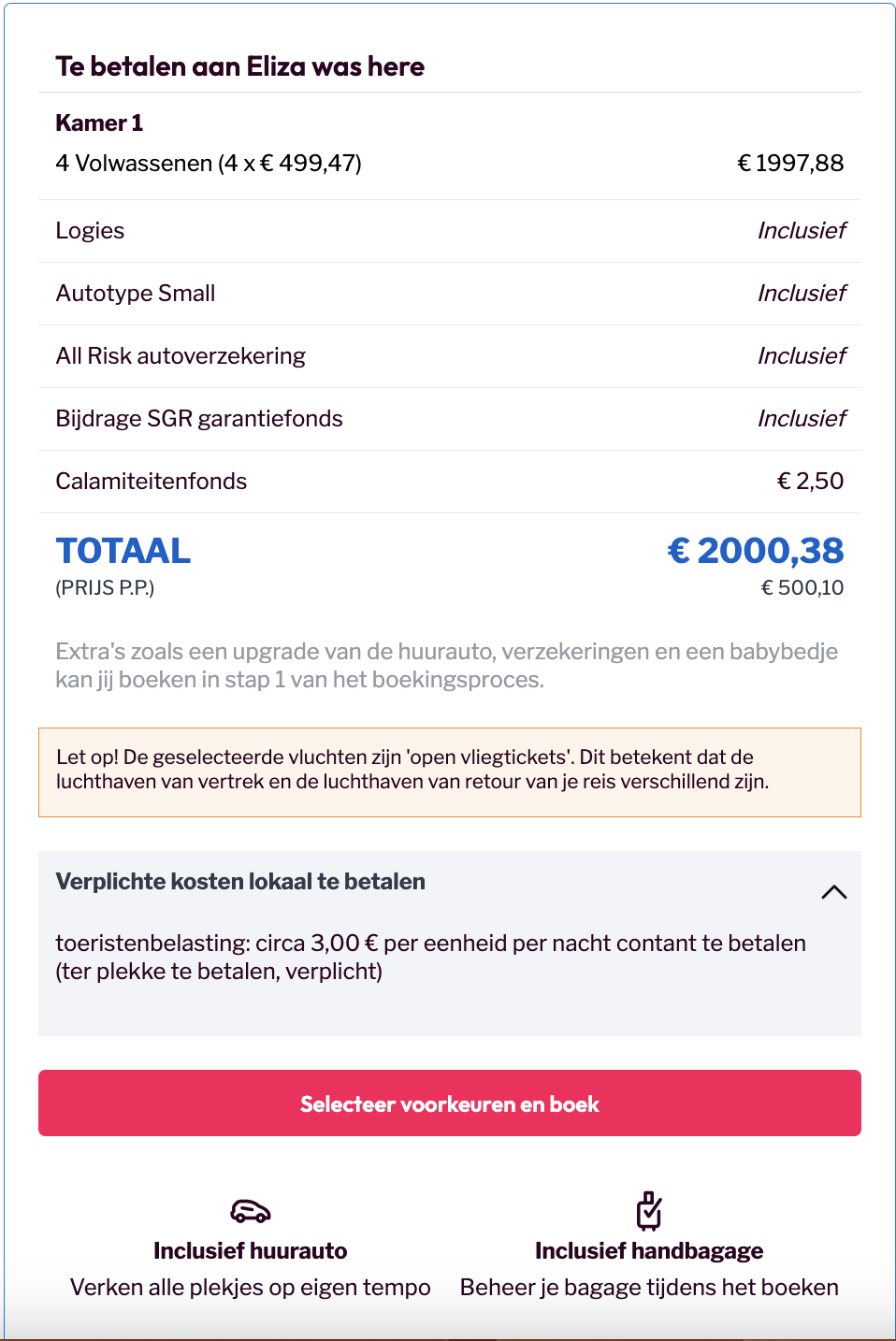Click the Selecteer voorkeuren en boek button

449,1103
